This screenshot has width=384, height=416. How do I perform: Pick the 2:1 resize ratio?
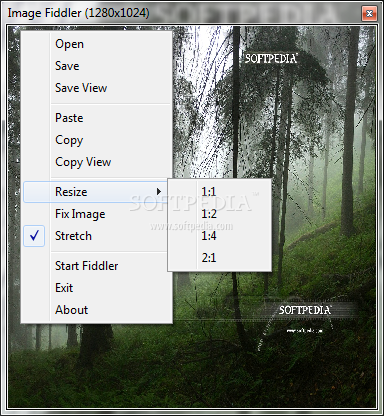coord(220,258)
